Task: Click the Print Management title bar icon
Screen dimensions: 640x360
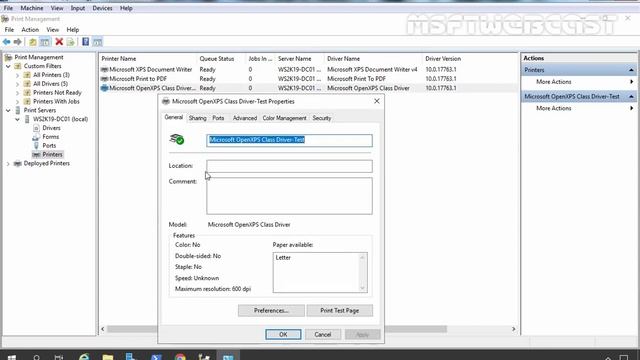Action: 5,19
